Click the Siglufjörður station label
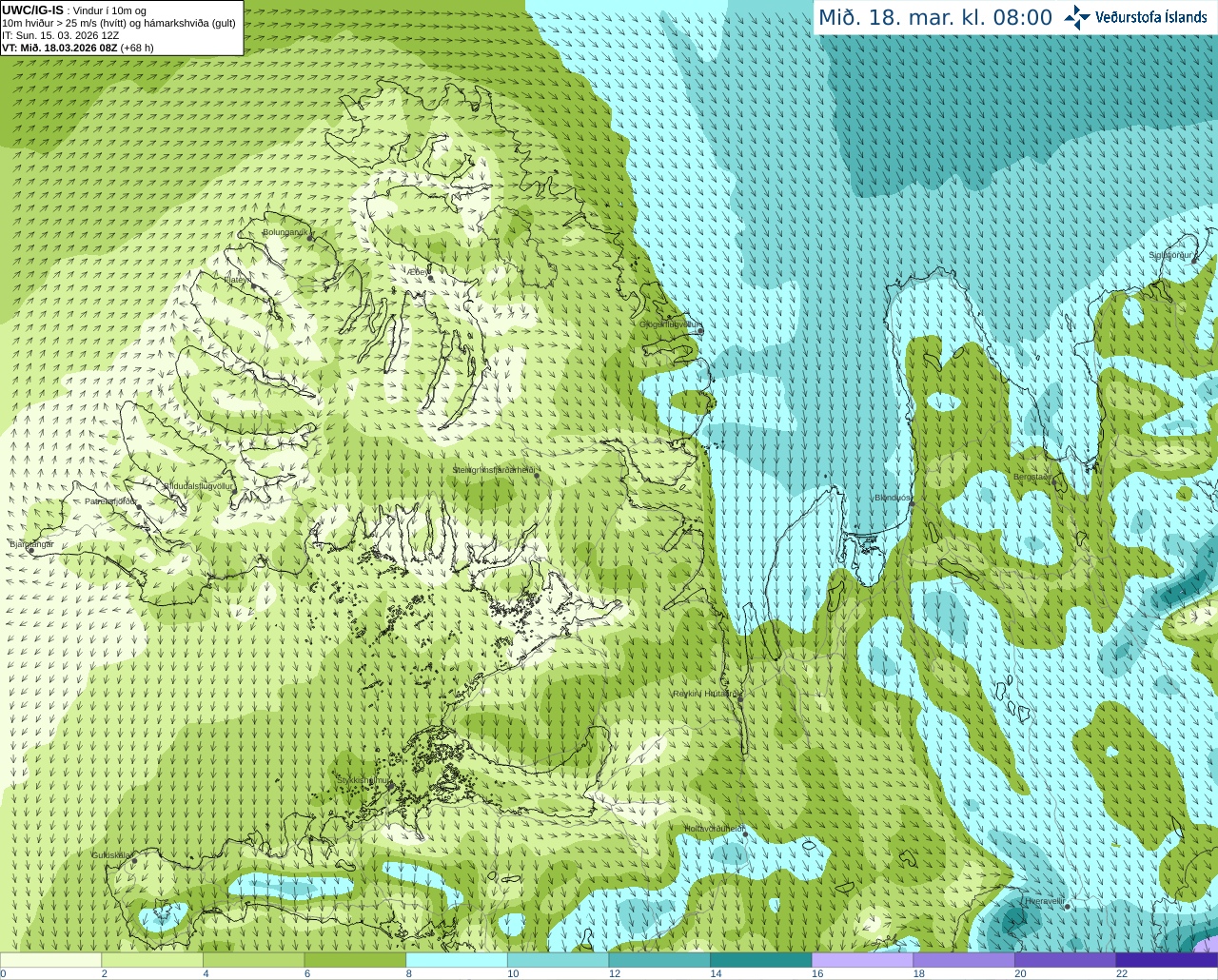Image resolution: width=1218 pixels, height=980 pixels. [x=1170, y=255]
